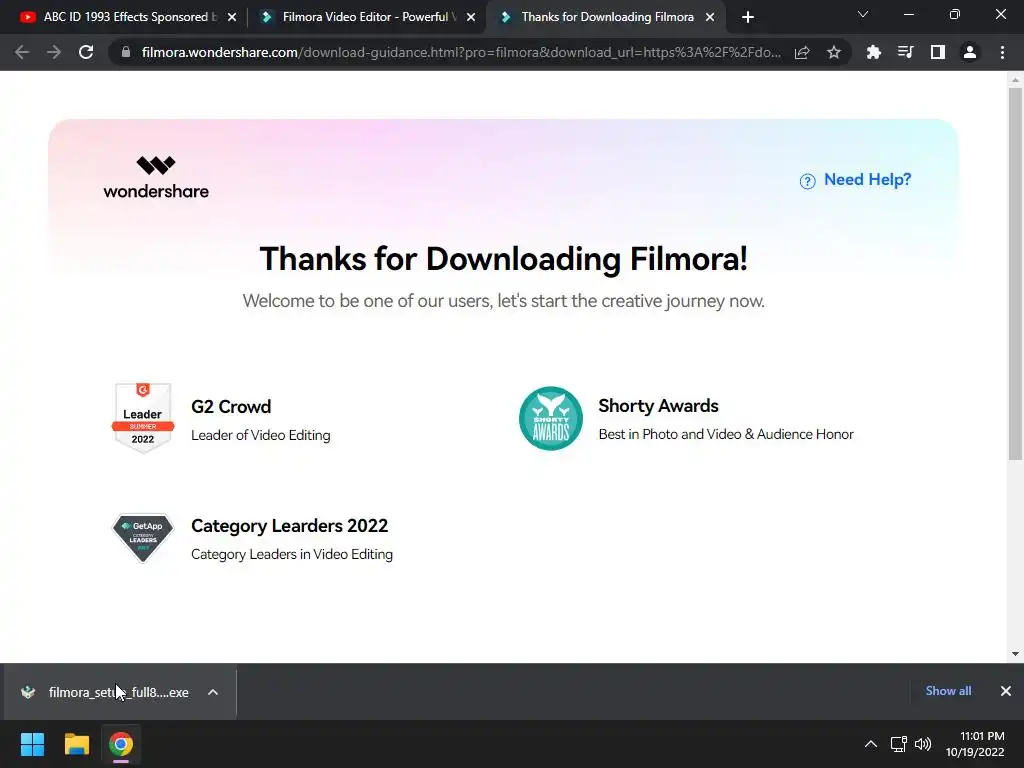The height and width of the screenshot is (768, 1024).
Task: Open the Need Help? link
Action: pos(867,180)
